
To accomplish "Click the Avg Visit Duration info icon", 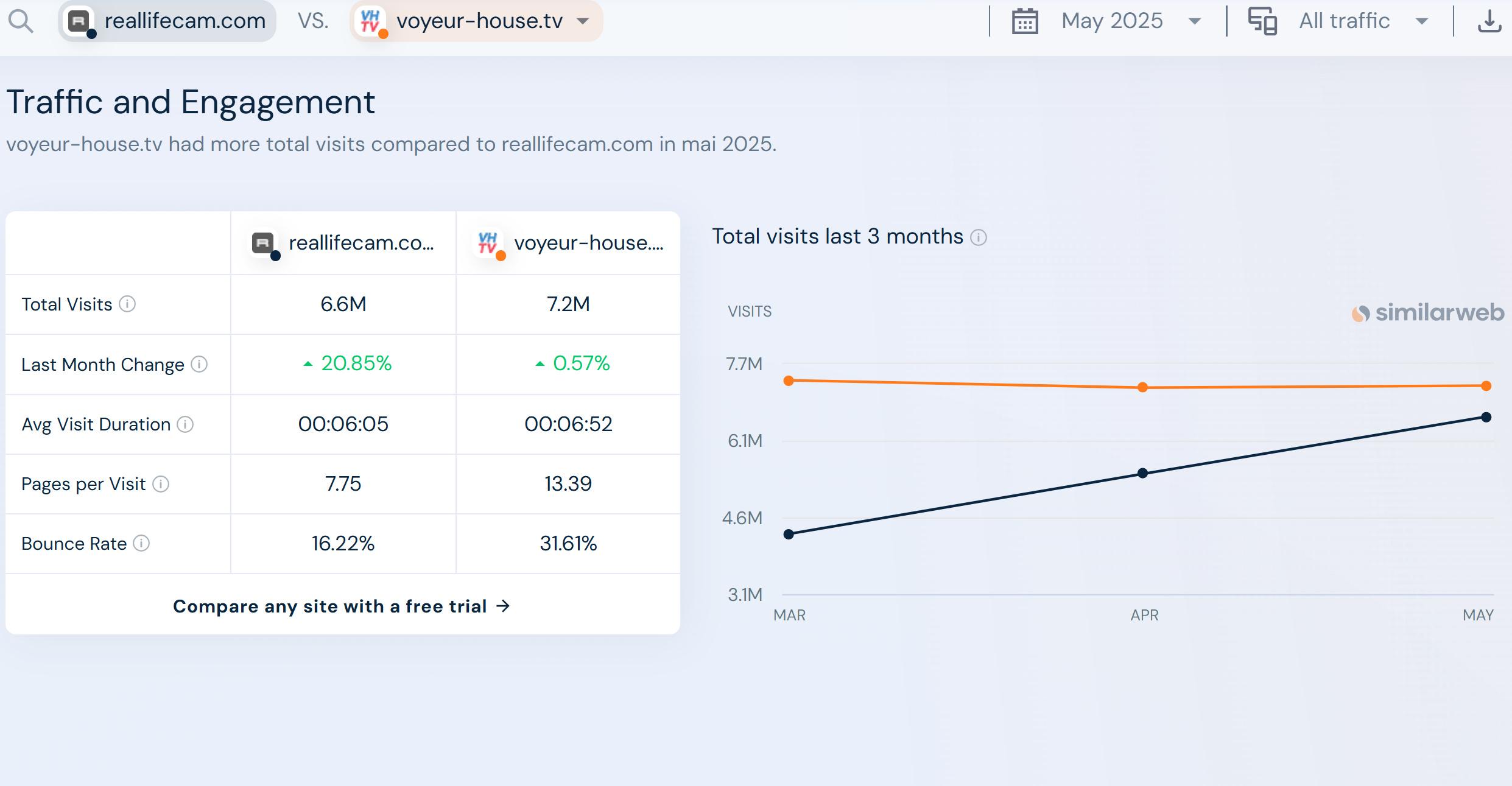I will pos(185,424).
